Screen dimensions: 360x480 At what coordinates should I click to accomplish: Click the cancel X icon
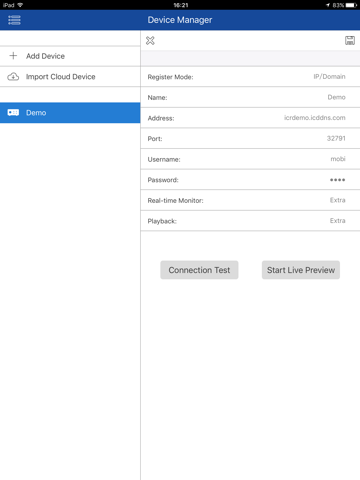pyautogui.click(x=150, y=41)
